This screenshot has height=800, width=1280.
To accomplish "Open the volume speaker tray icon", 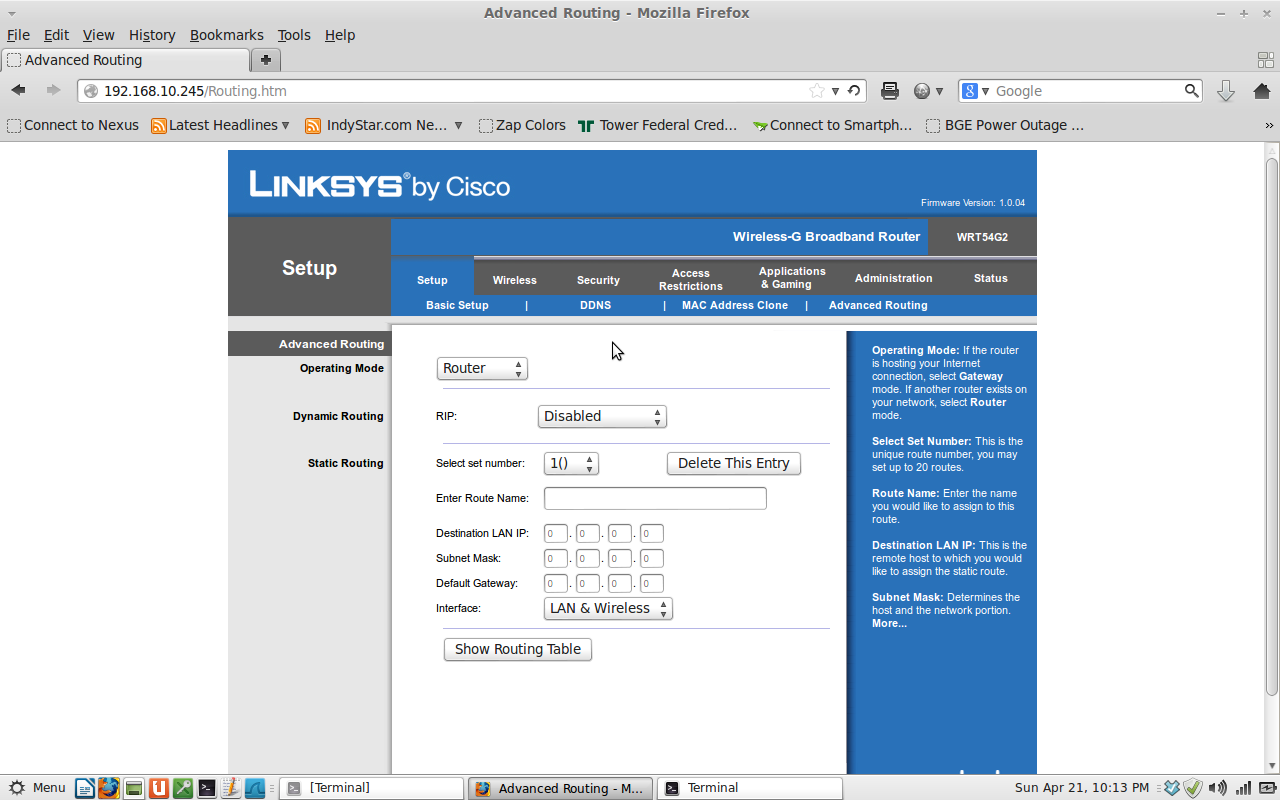I will click(1218, 788).
